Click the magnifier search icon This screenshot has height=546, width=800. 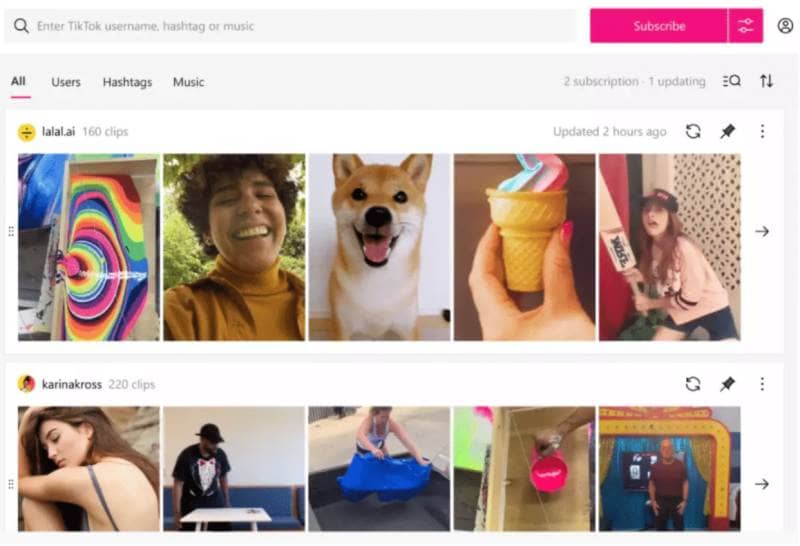(x=21, y=26)
